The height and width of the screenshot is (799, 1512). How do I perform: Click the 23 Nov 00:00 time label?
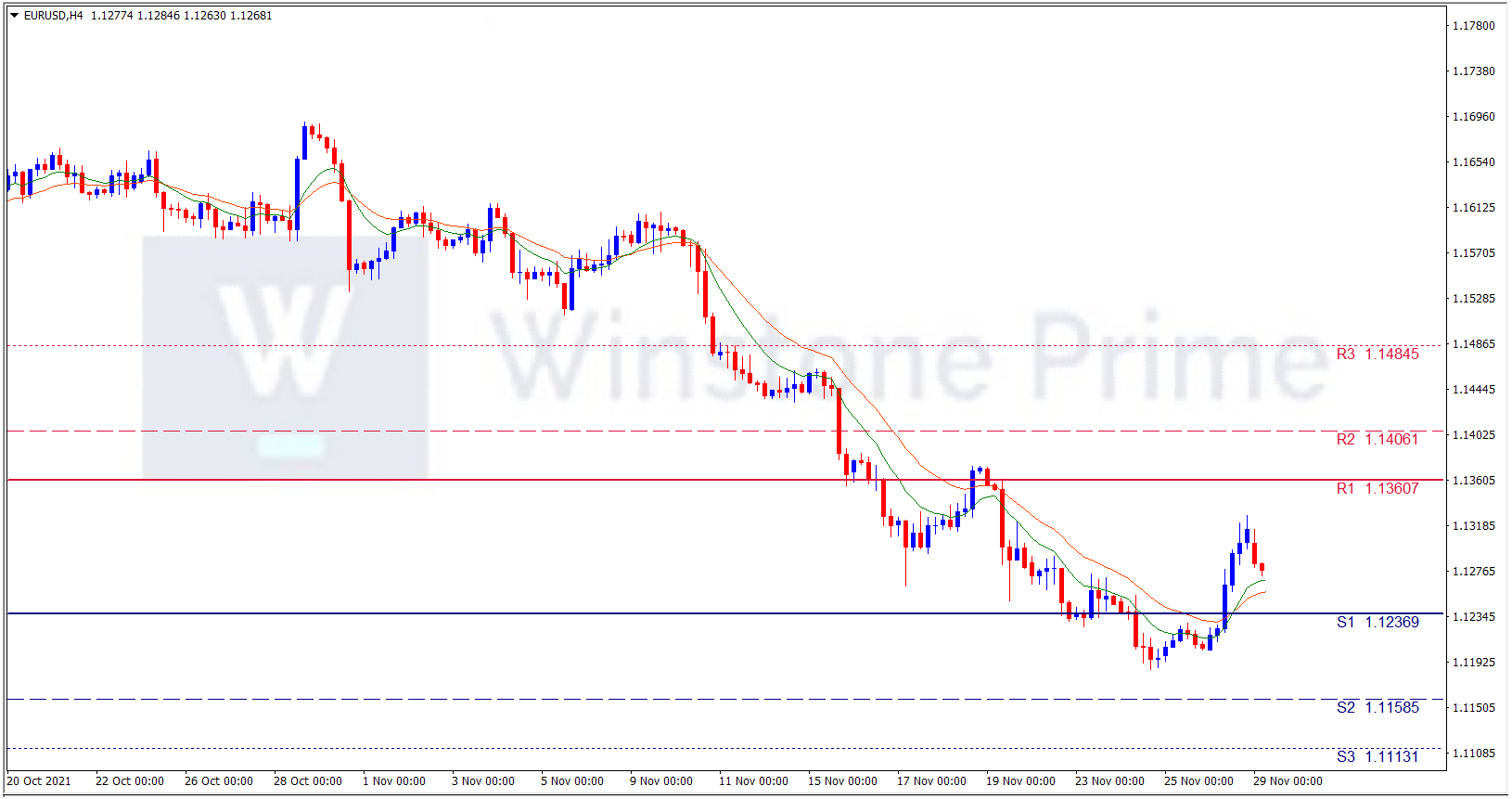coord(1109,781)
